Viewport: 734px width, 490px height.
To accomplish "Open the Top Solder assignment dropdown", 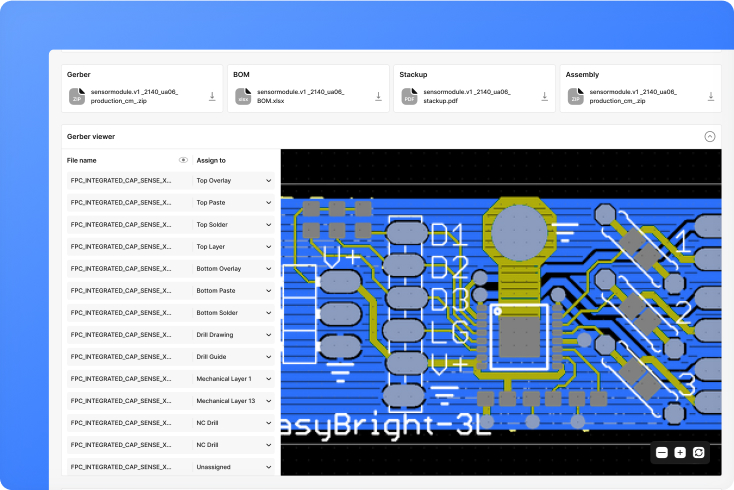I will pyautogui.click(x=233, y=225).
